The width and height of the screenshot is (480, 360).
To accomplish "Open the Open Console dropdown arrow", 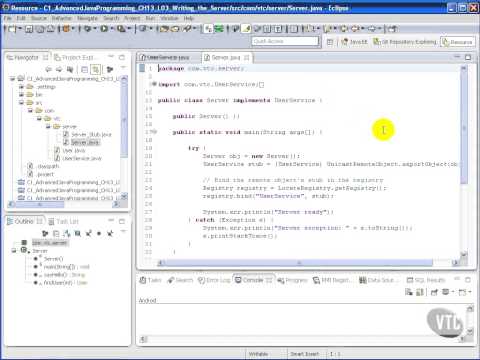I will (470, 292).
